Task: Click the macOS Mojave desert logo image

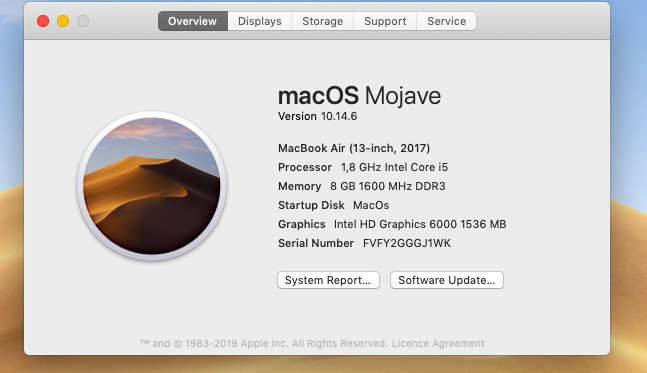Action: coord(152,186)
